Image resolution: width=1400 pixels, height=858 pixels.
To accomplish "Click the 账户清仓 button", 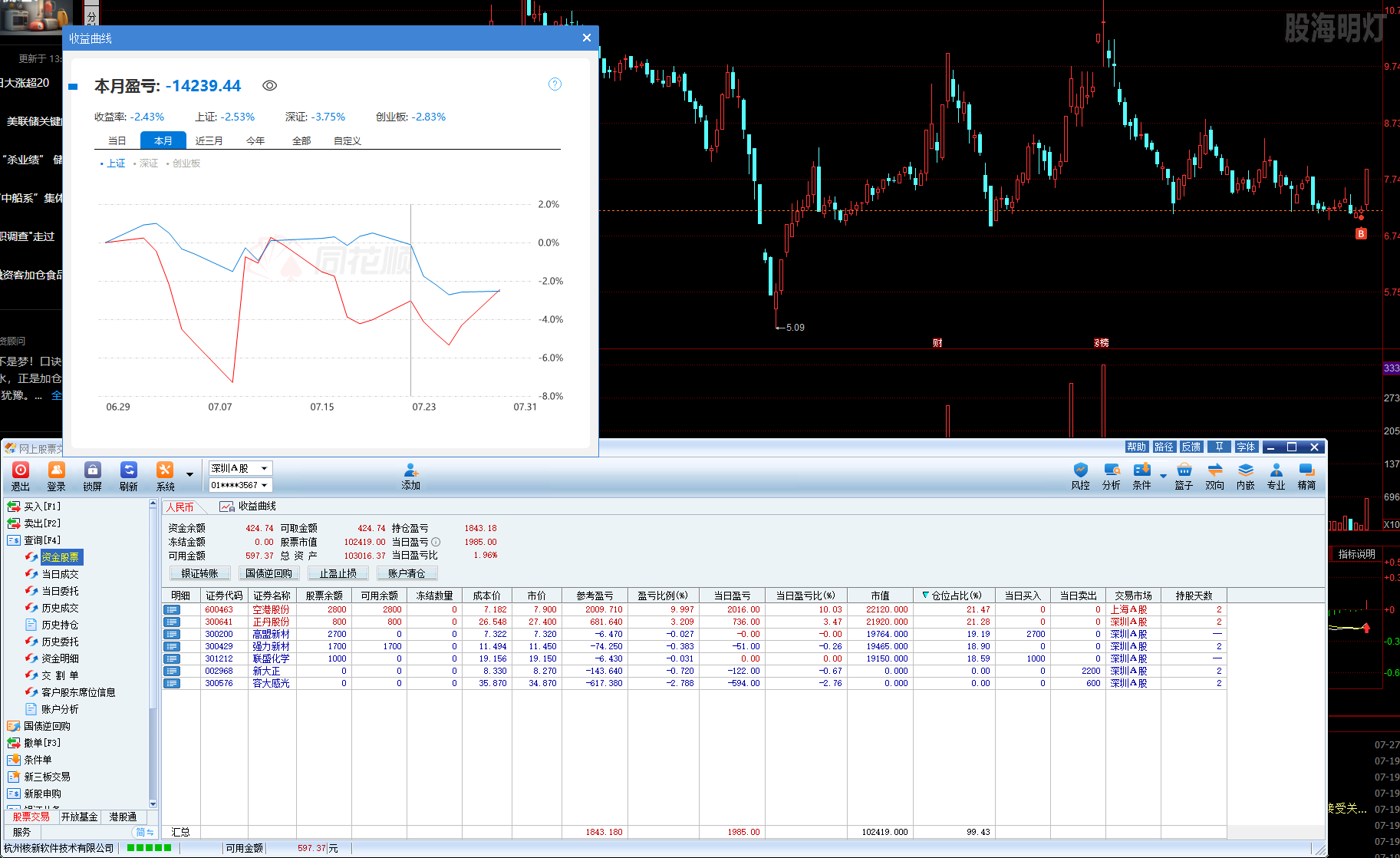I will (407, 573).
